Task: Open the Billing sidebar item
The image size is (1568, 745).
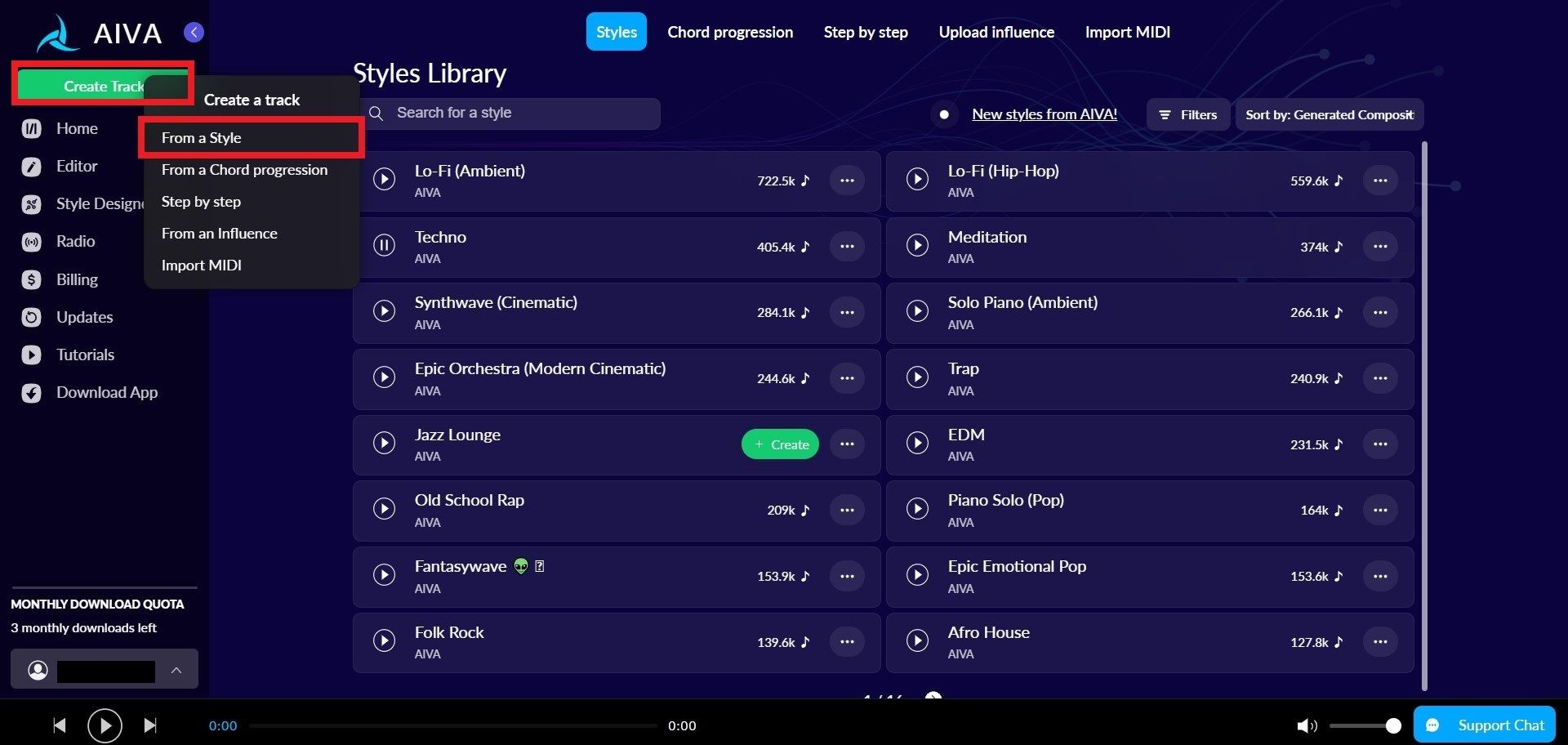Action: [60, 279]
